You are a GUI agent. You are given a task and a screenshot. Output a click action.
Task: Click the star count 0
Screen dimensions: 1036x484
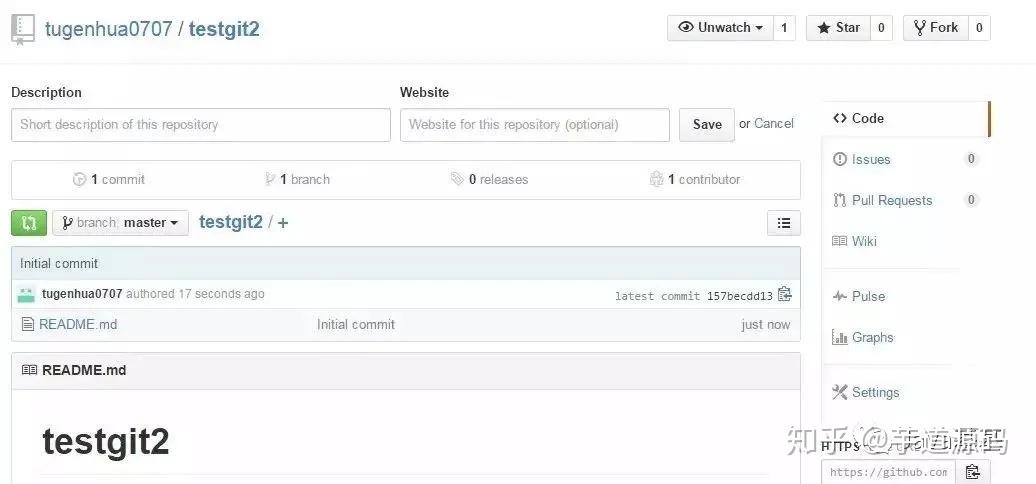(x=881, y=28)
